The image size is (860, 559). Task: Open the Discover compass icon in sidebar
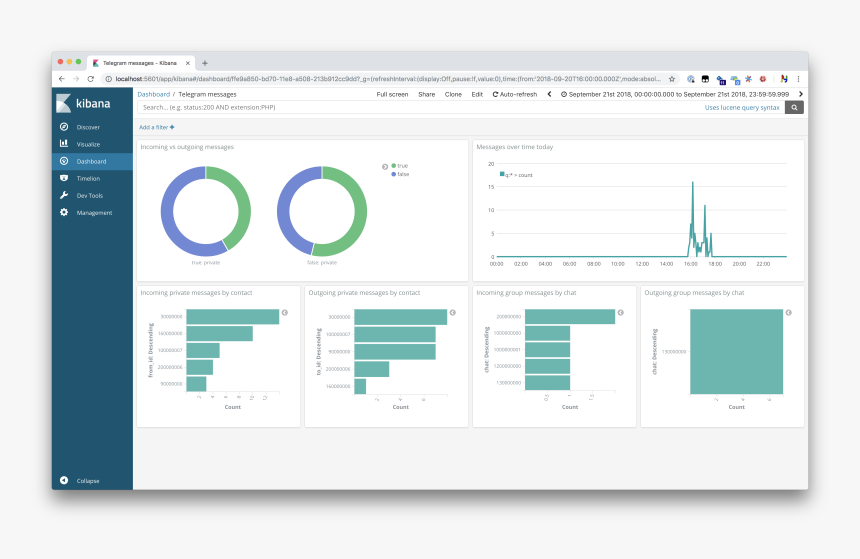(64, 127)
